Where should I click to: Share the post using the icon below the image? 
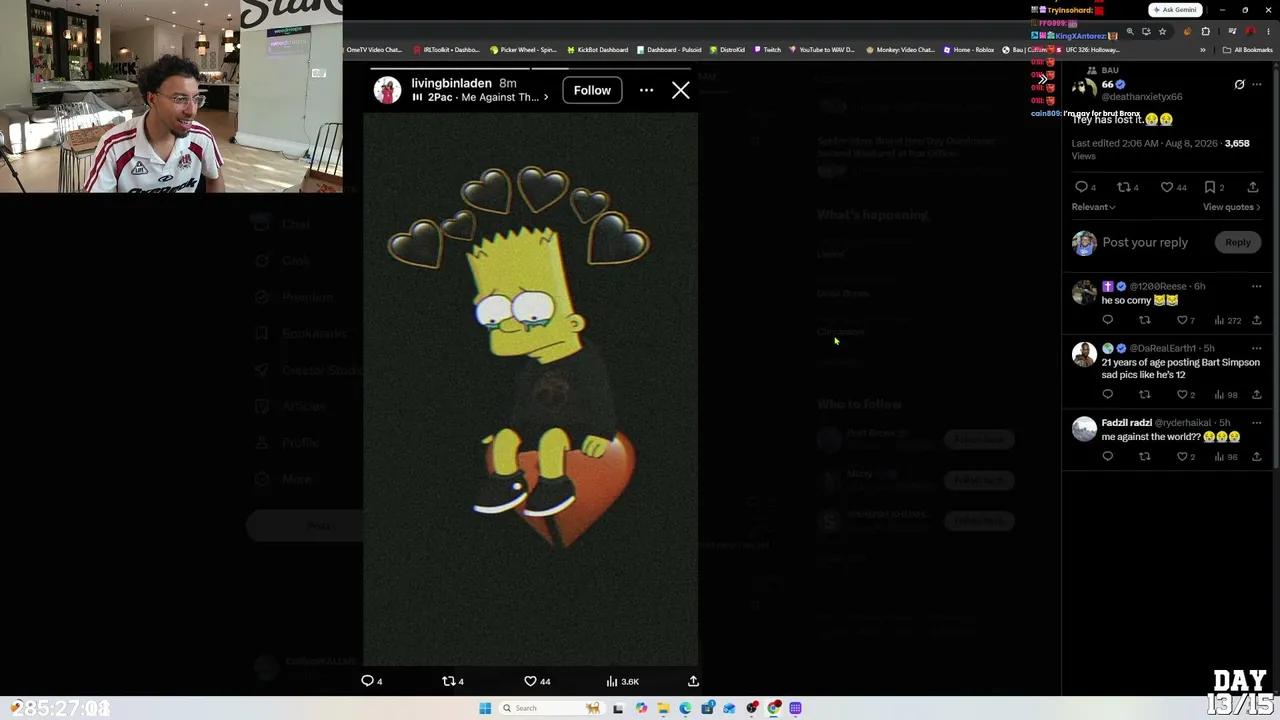point(693,681)
